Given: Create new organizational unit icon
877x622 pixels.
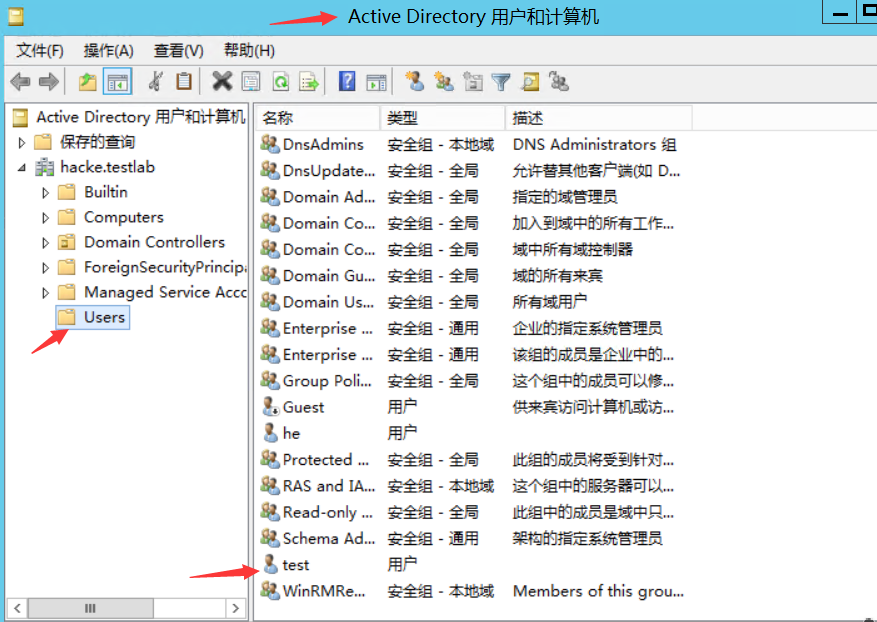Looking at the screenshot, I should point(473,82).
